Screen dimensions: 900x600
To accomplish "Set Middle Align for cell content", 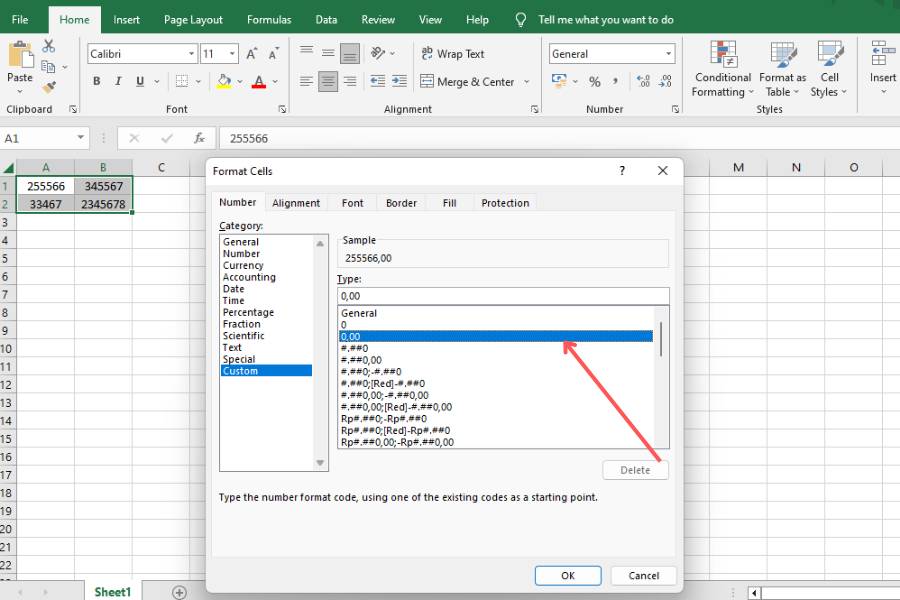I will tap(328, 53).
